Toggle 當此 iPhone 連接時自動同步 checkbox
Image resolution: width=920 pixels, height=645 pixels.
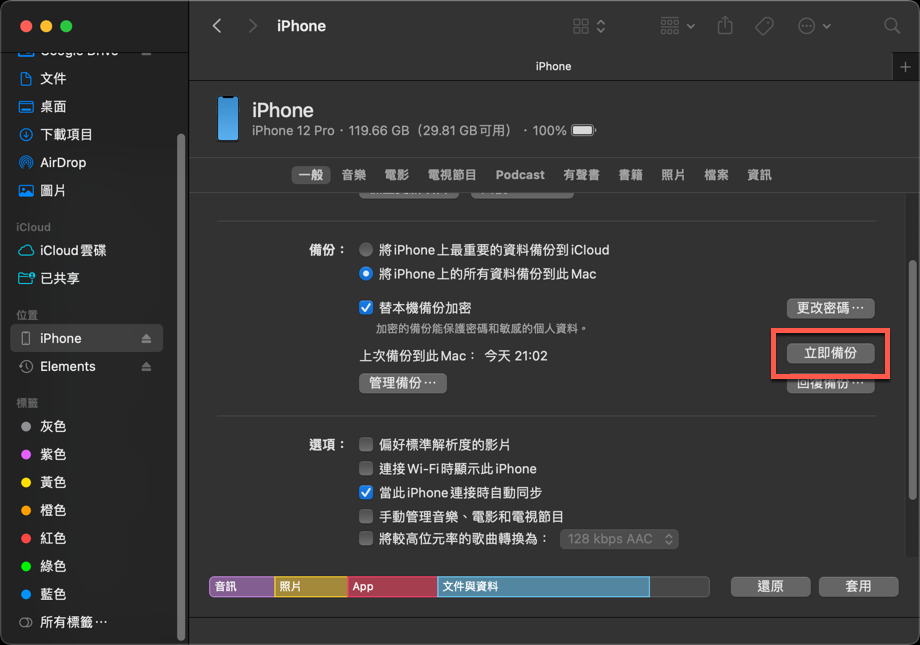pos(366,492)
